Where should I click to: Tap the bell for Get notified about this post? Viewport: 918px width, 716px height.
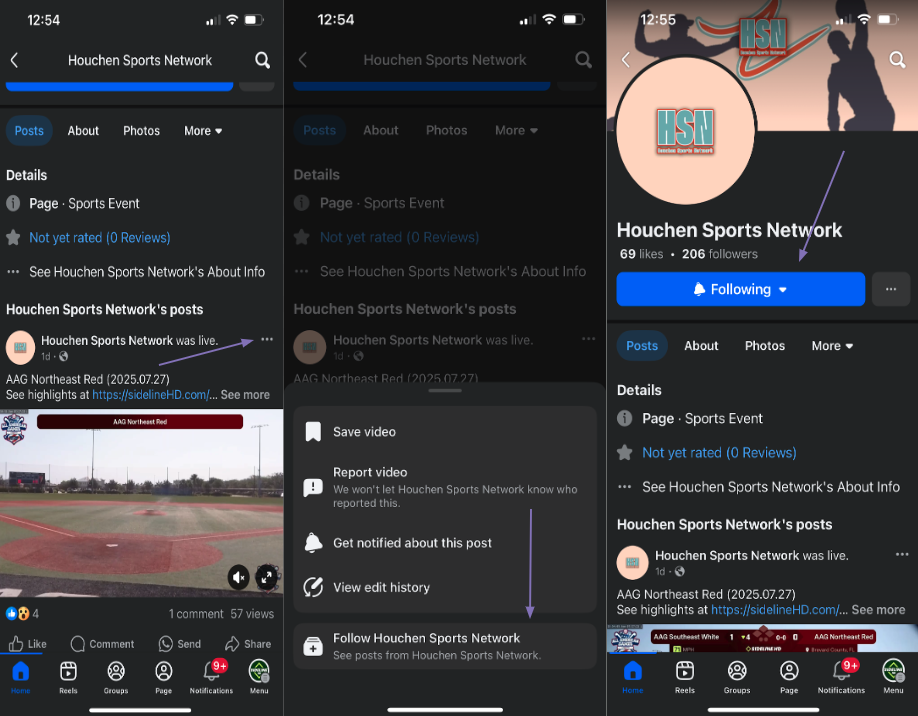tap(313, 543)
